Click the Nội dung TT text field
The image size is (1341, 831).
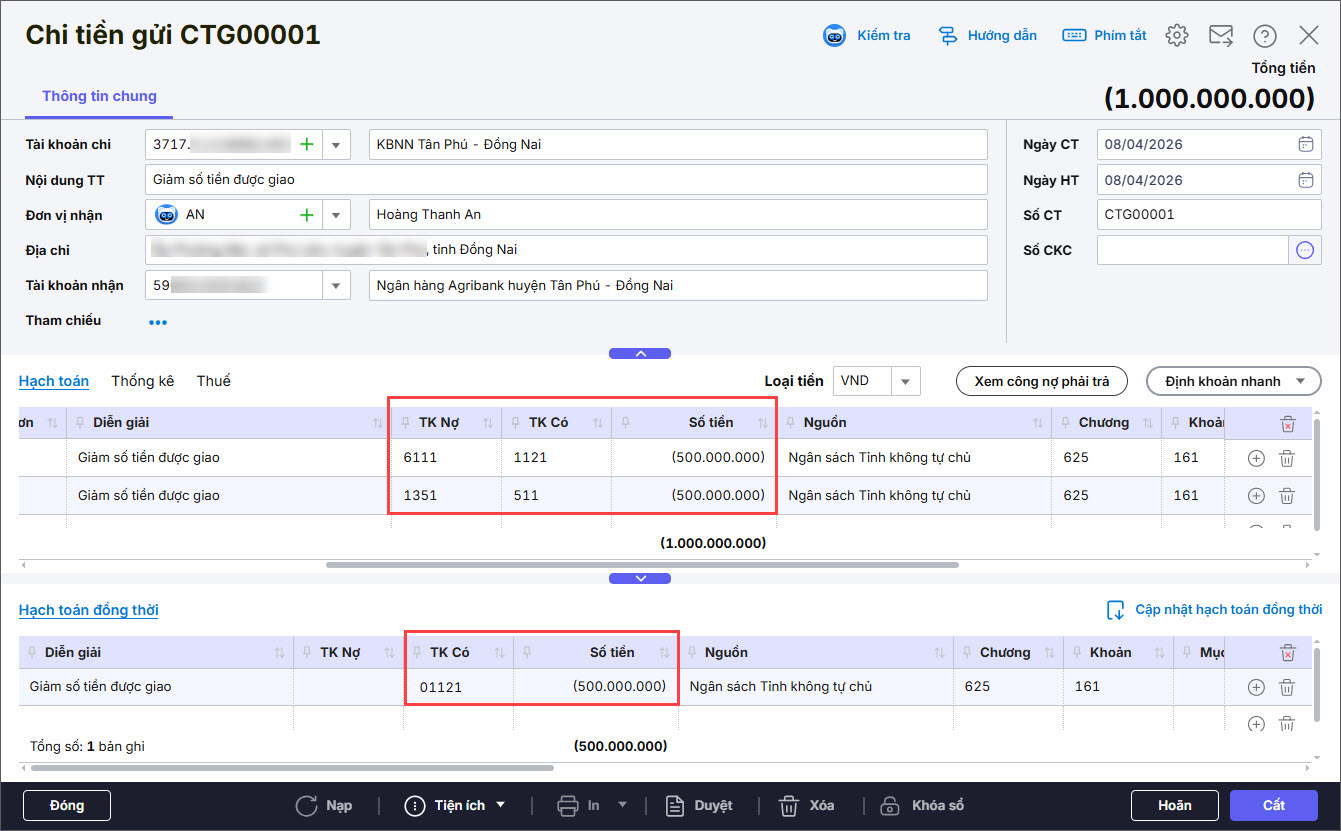566,180
